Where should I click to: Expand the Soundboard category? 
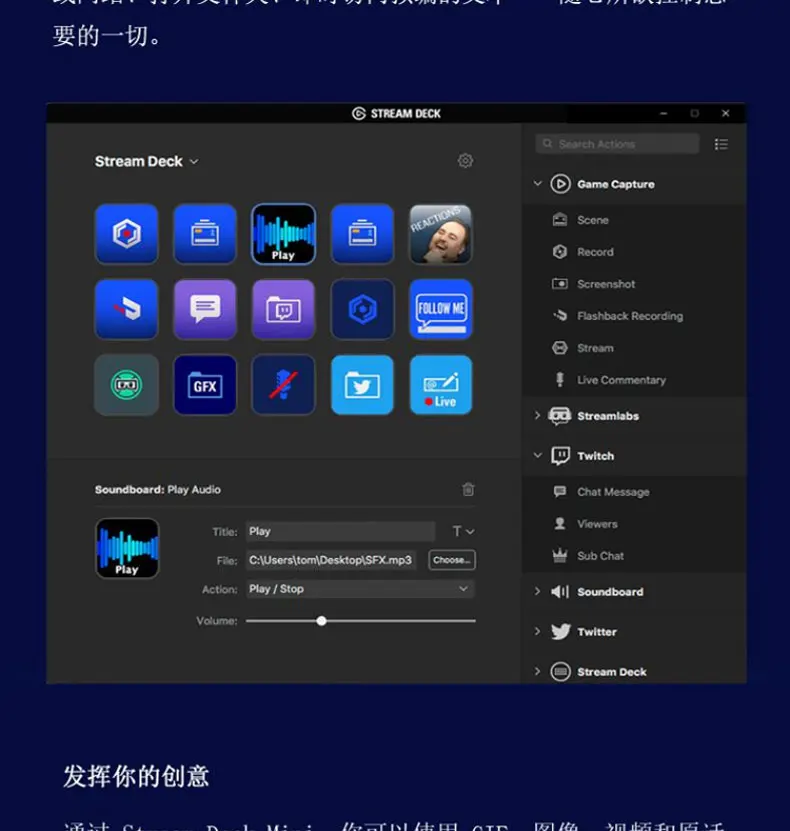(x=538, y=591)
